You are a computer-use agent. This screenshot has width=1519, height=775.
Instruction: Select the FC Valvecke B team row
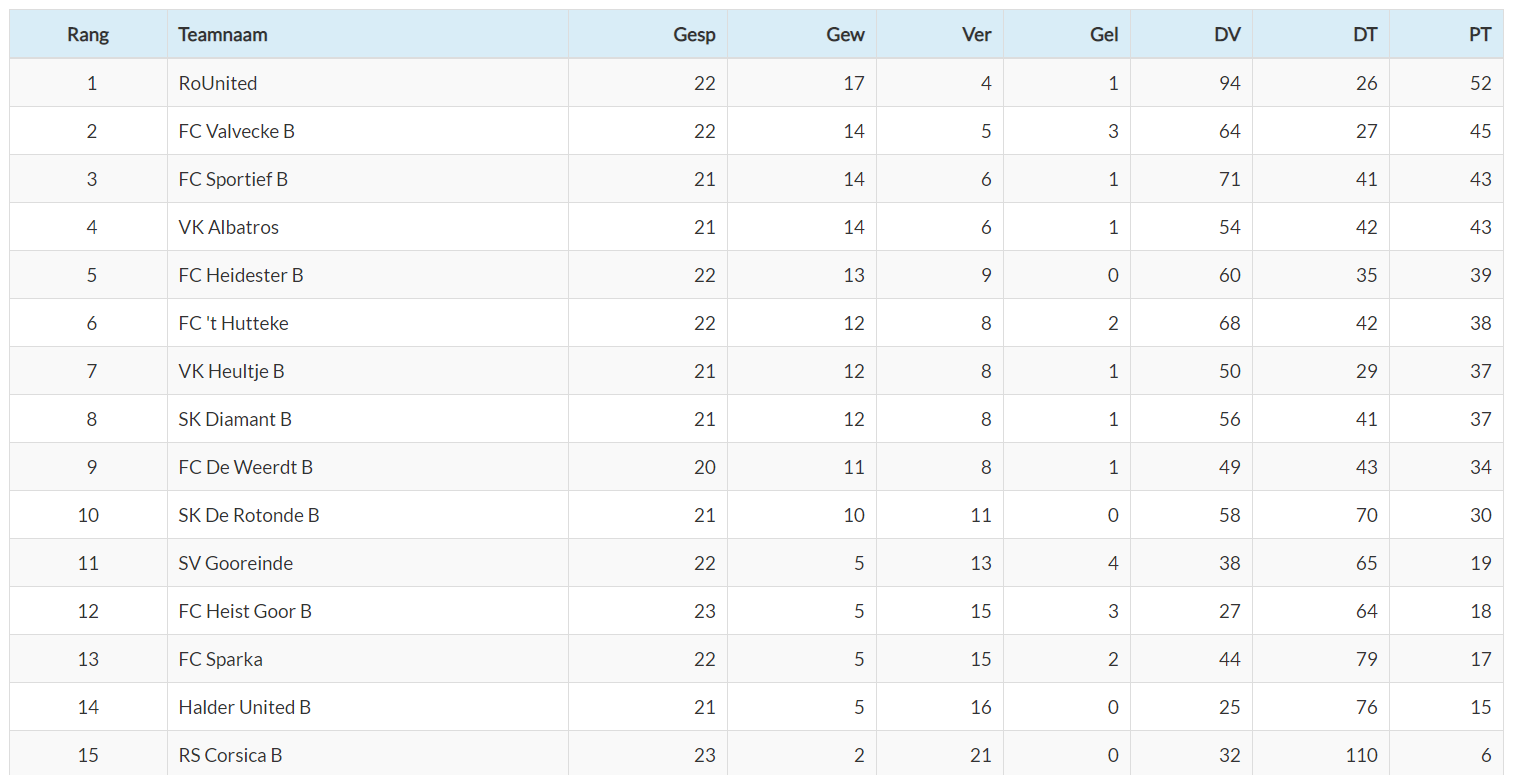tap(756, 131)
